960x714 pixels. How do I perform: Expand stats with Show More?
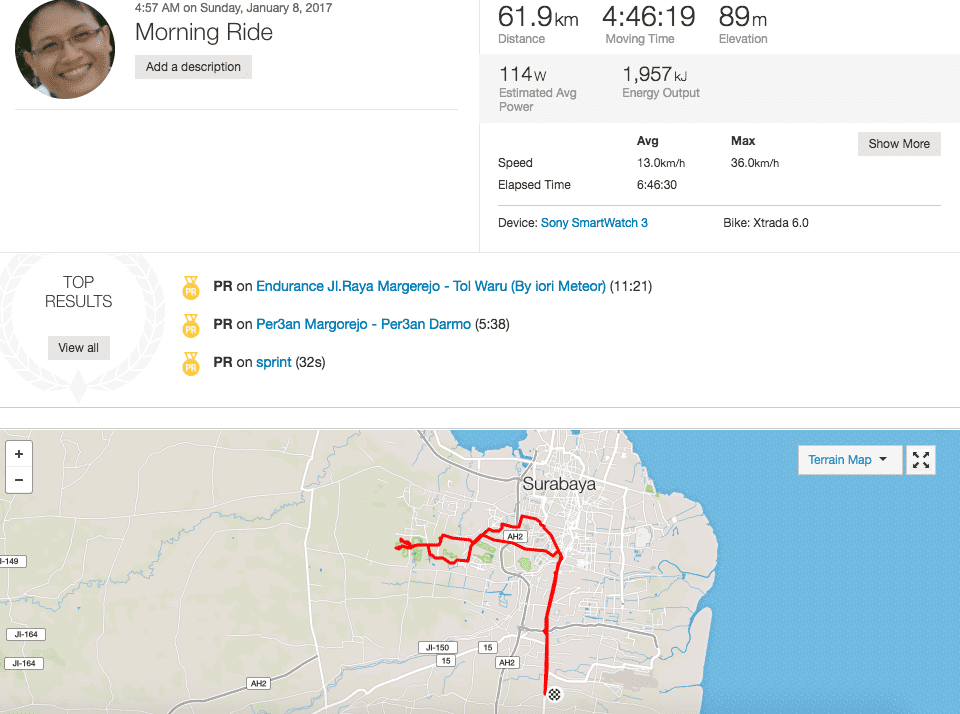pyautogui.click(x=898, y=144)
